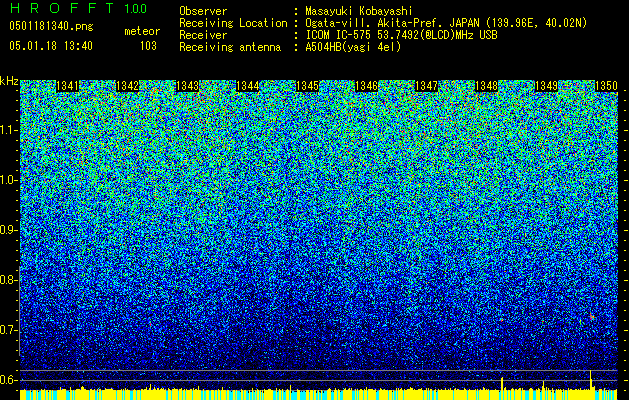The image size is (629, 400).
Task: Click the tallest yellow spike near 1350
Action: pyautogui.click(x=590, y=380)
